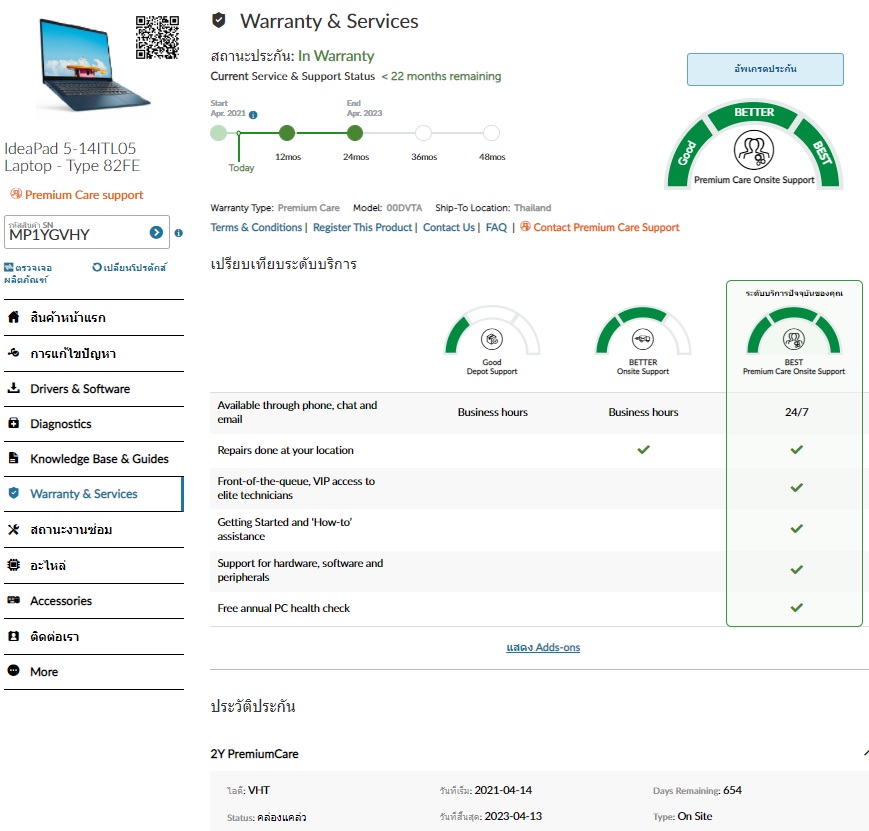This screenshot has width=869, height=831.
Task: Click the info icon next to Apr. 2021
Action: pyautogui.click(x=253, y=115)
